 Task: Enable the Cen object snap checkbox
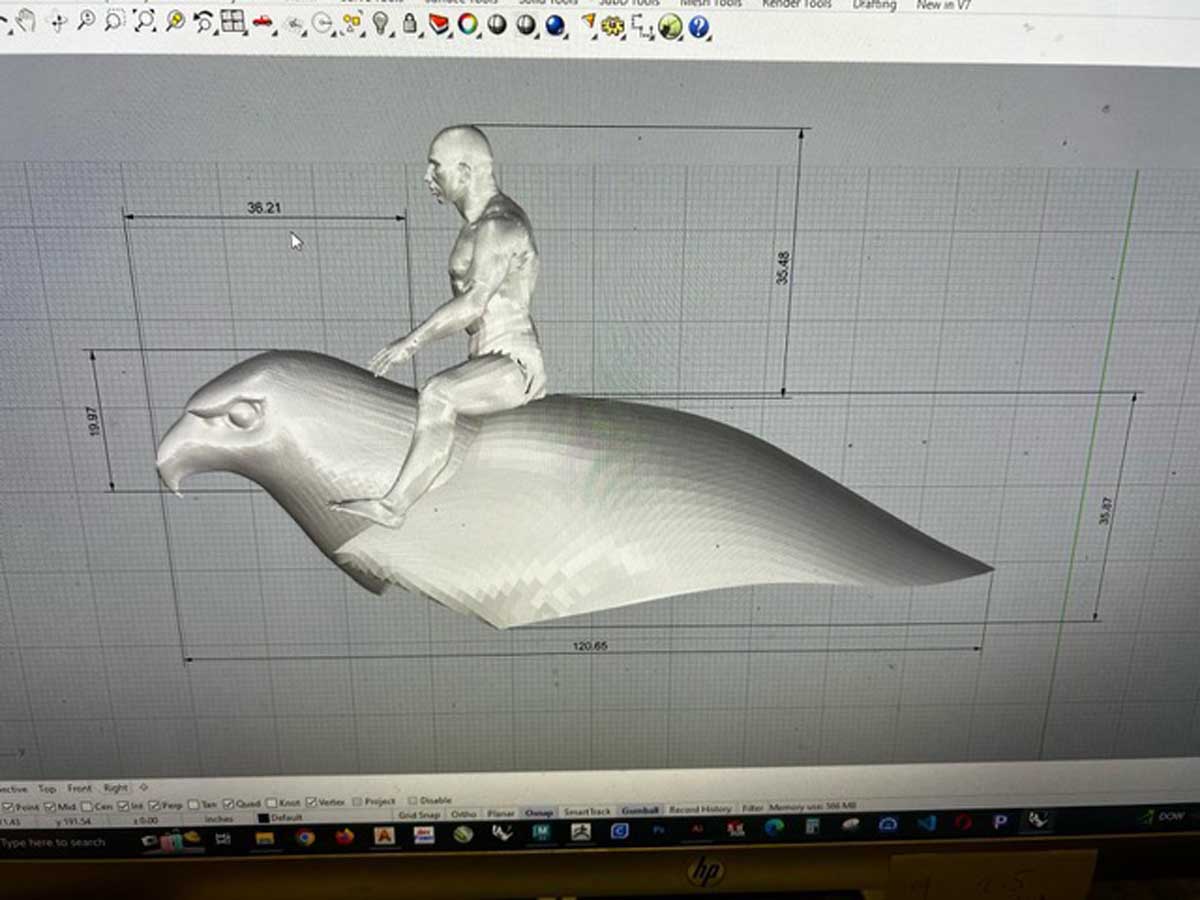click(x=88, y=806)
